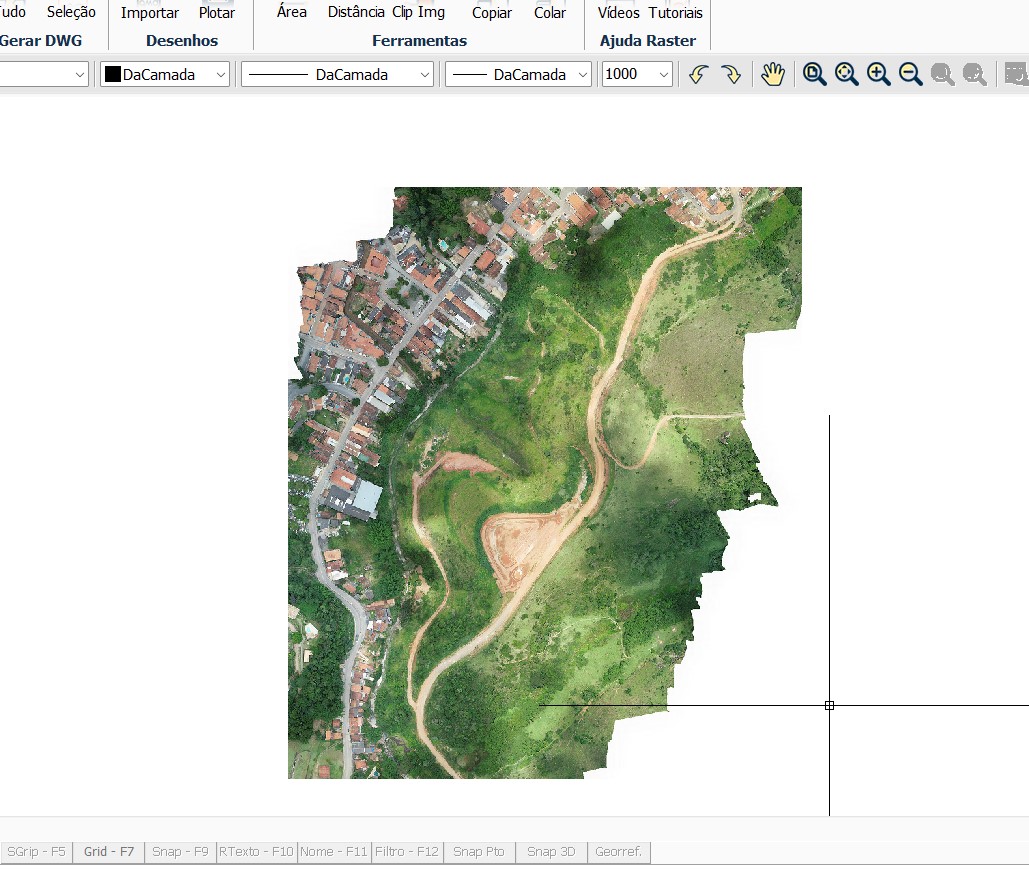Select the Pan tool icon

771,73
